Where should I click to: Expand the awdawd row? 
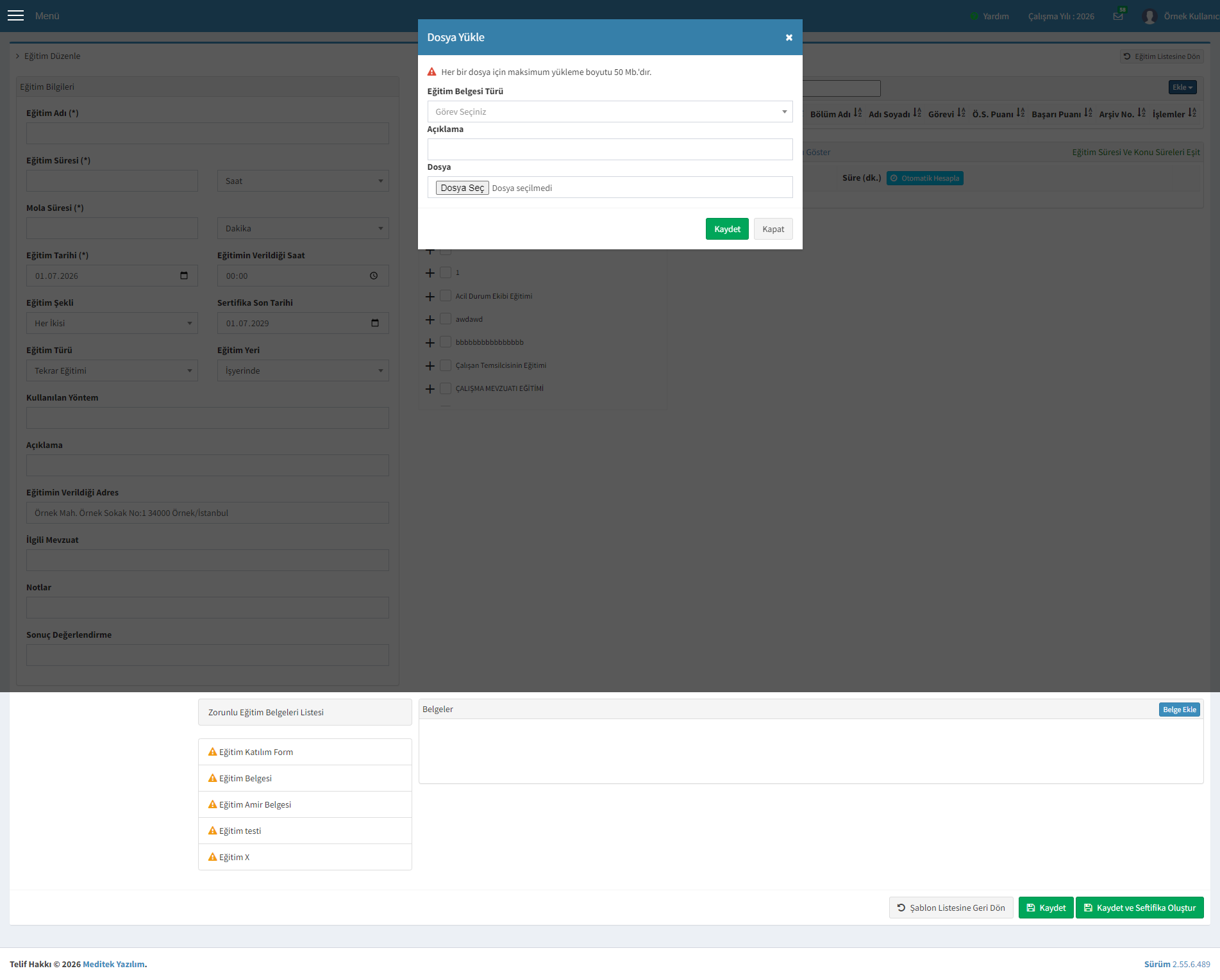tap(430, 320)
